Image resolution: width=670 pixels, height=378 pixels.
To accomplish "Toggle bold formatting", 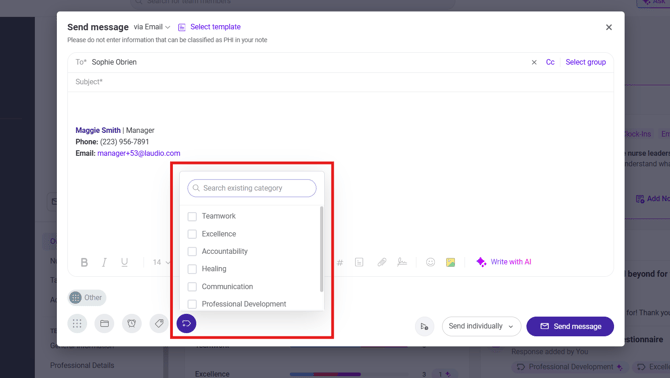I will click(x=84, y=262).
